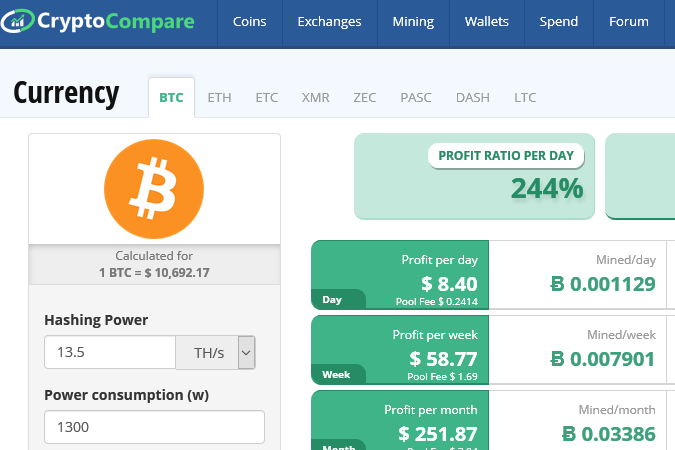Go to the Mining section
675x450 pixels.
413,22
